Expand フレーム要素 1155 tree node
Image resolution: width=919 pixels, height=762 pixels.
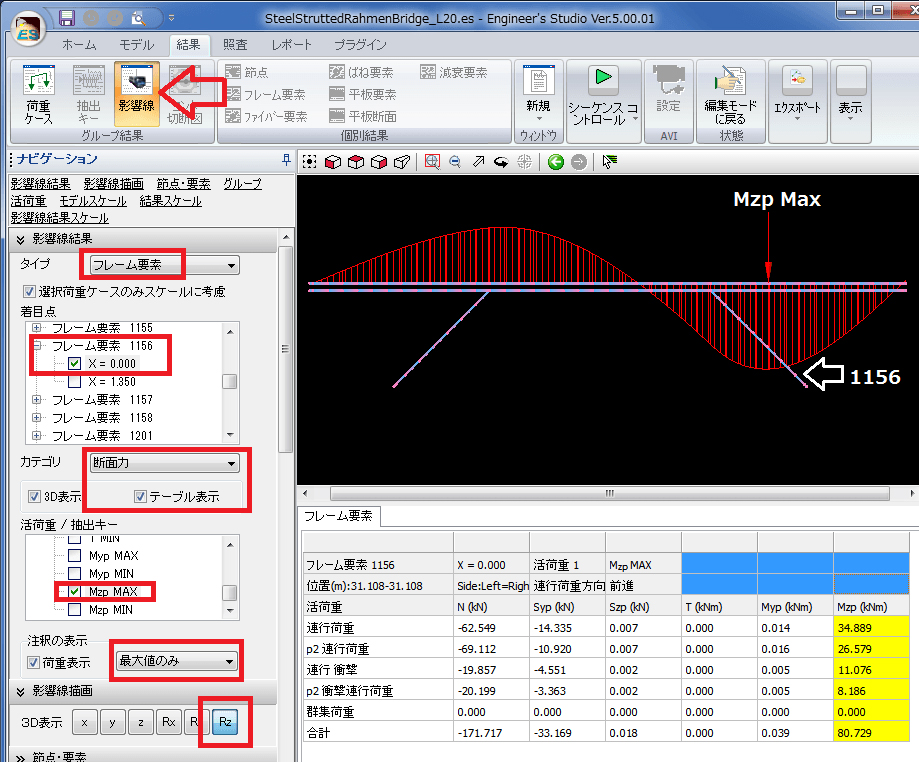(x=37, y=328)
